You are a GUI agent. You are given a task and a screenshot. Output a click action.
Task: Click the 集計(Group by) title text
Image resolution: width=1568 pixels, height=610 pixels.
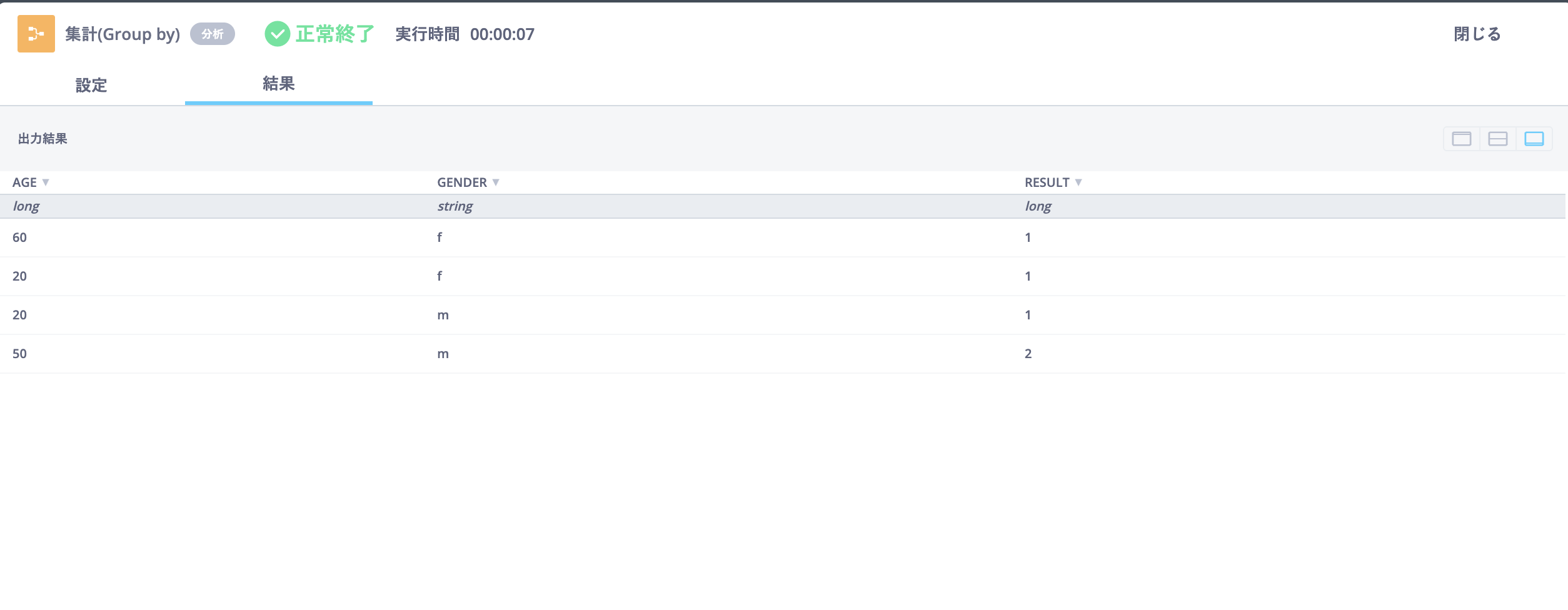pyautogui.click(x=123, y=34)
